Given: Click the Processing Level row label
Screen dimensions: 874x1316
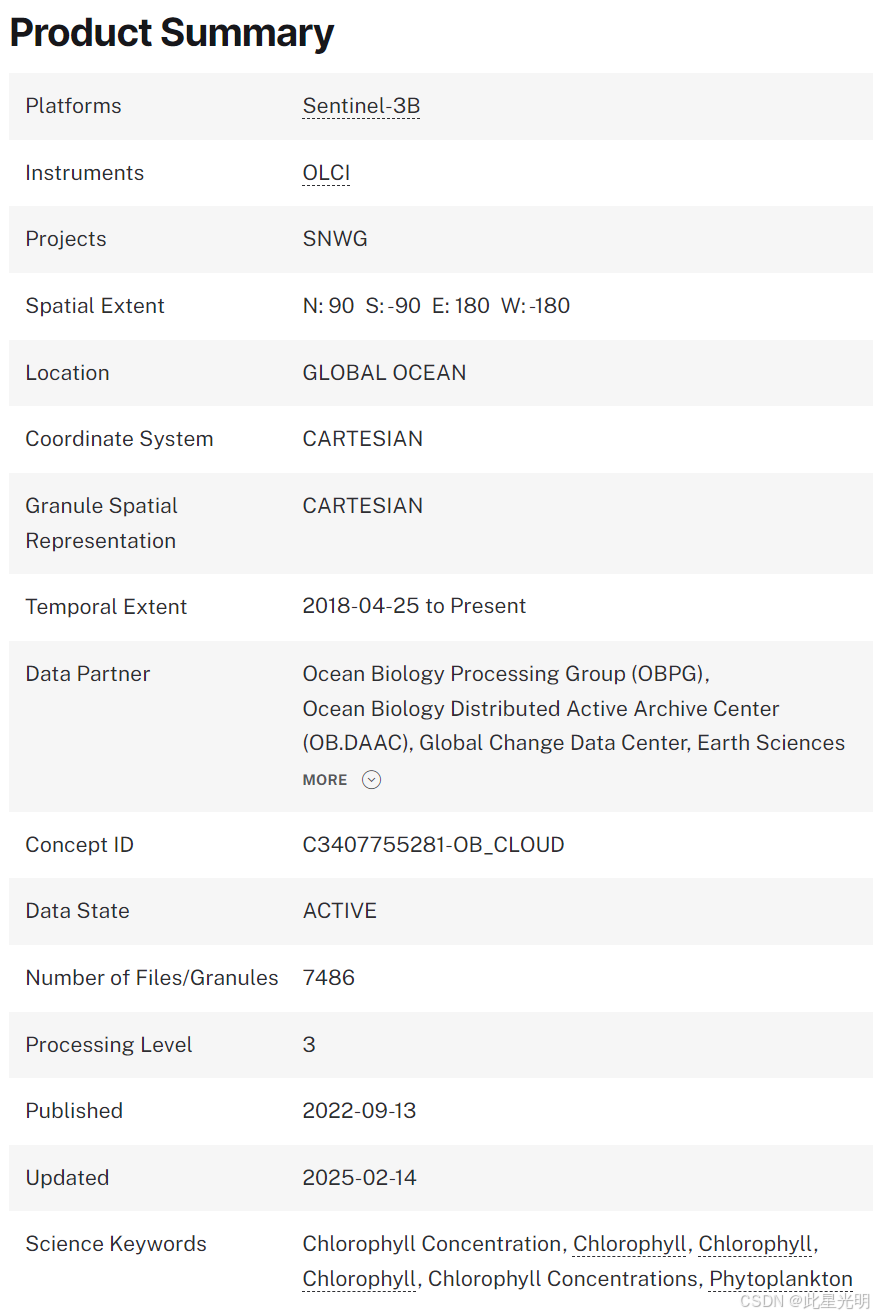Looking at the screenshot, I should tap(109, 1045).
